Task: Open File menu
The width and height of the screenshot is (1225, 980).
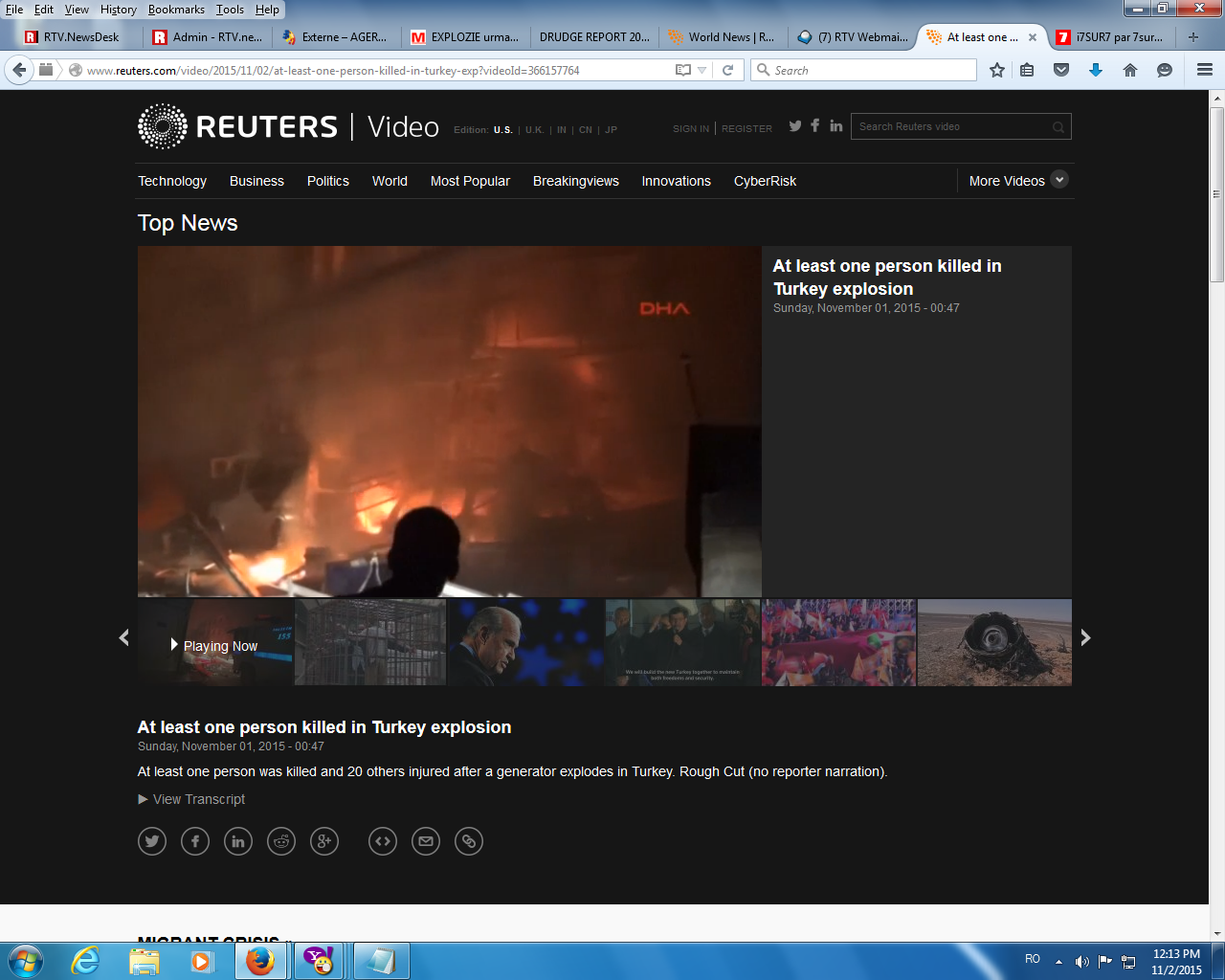Action: point(14,10)
